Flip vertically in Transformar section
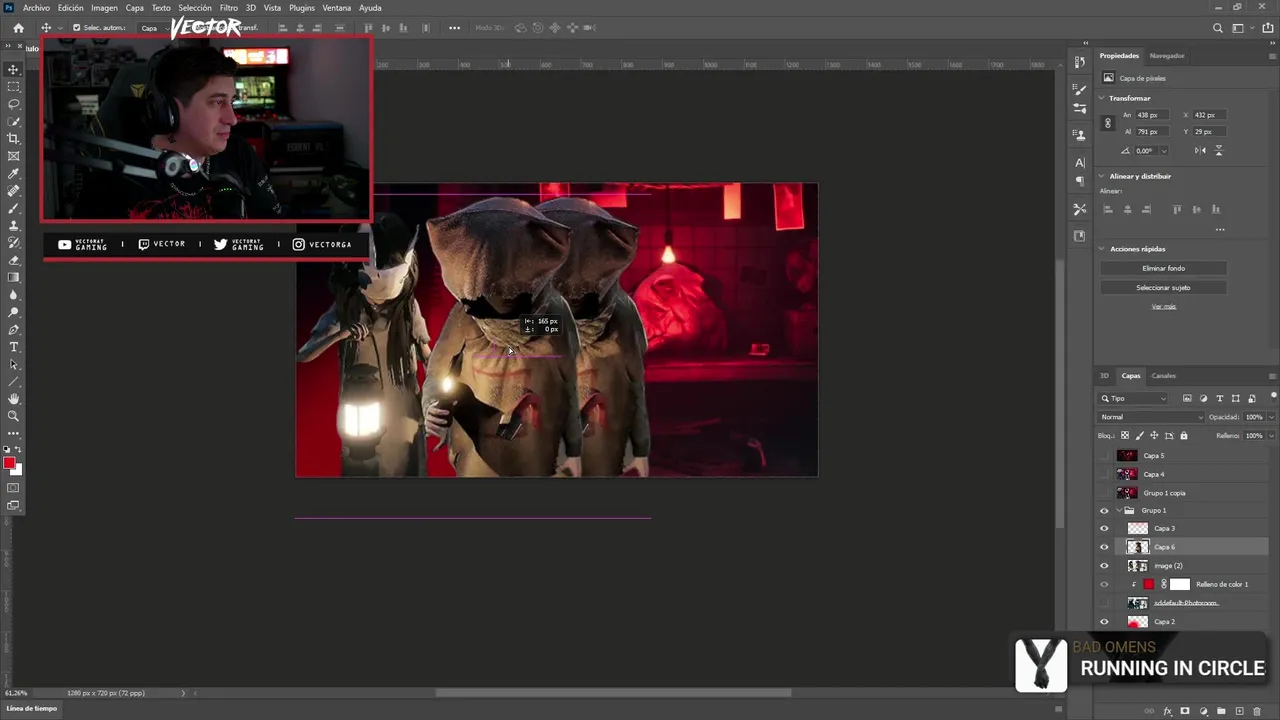The height and width of the screenshot is (720, 1280). coord(1218,151)
